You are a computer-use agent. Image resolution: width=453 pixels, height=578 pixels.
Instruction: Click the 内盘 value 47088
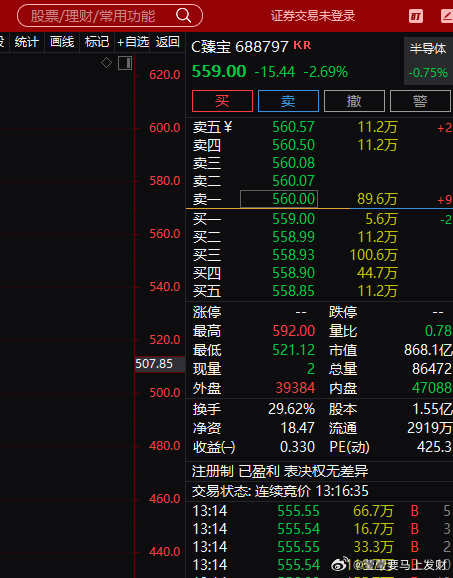(432, 388)
